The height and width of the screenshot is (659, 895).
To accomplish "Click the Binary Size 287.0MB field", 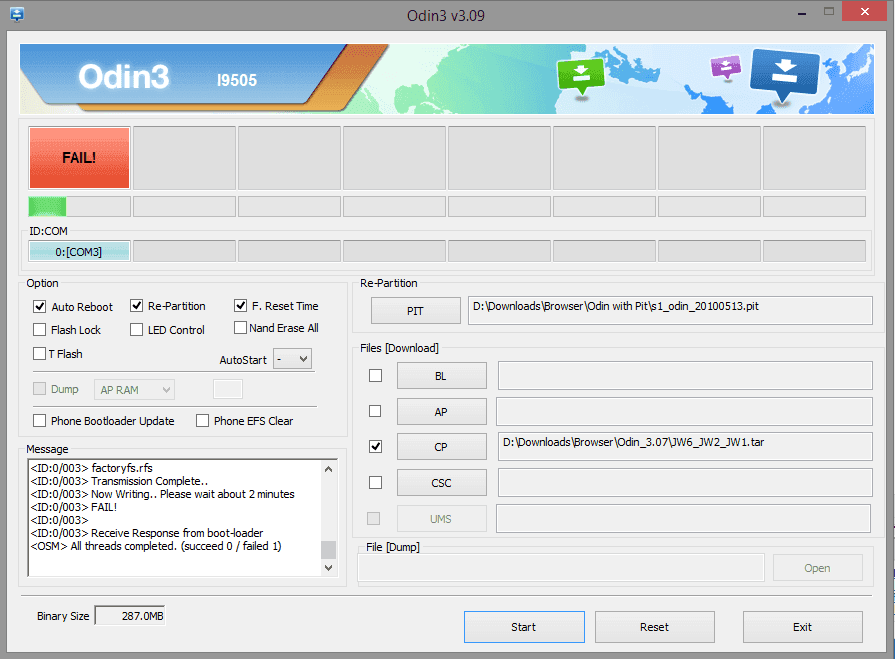I will 130,616.
